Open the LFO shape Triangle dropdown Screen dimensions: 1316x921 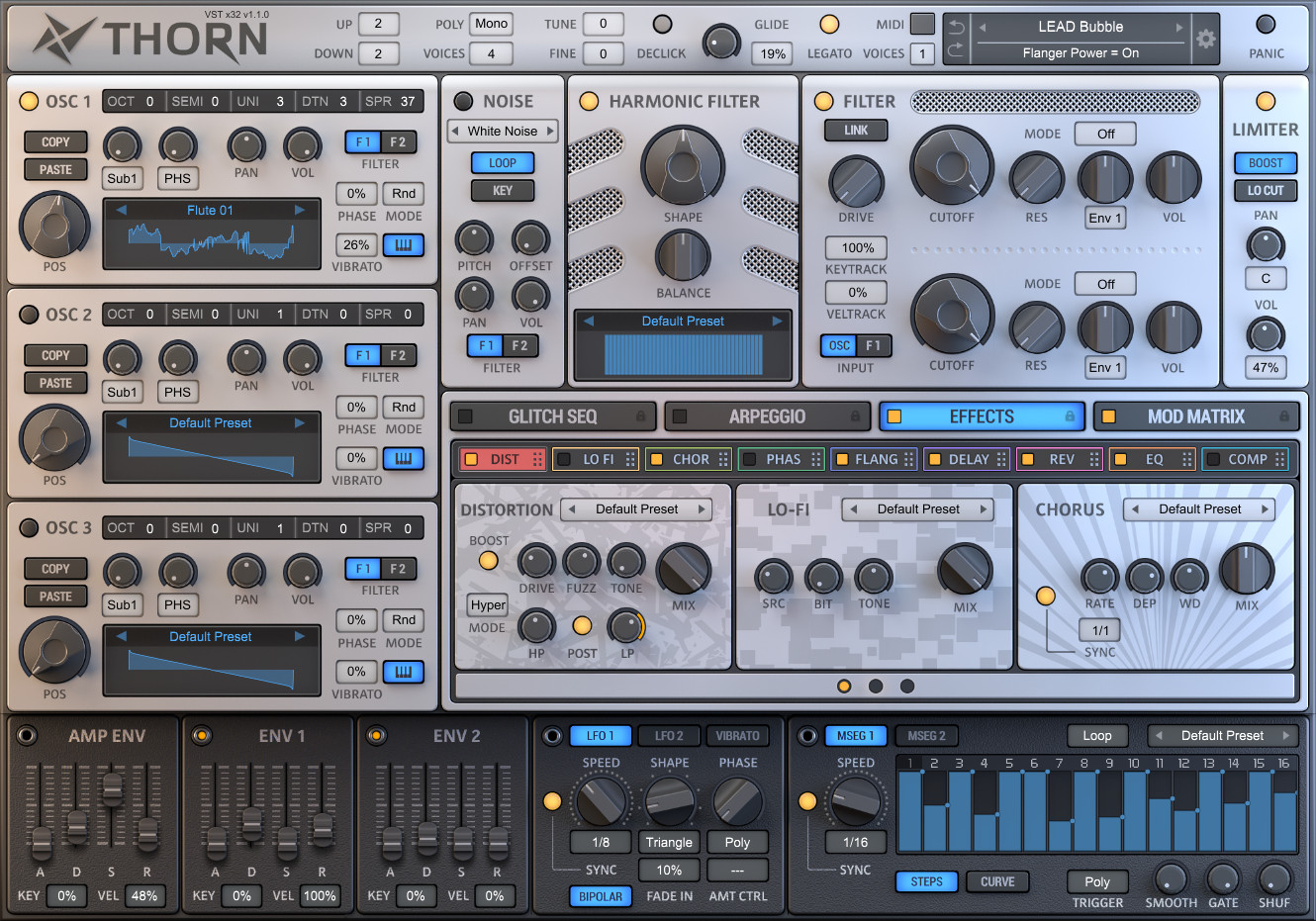669,843
